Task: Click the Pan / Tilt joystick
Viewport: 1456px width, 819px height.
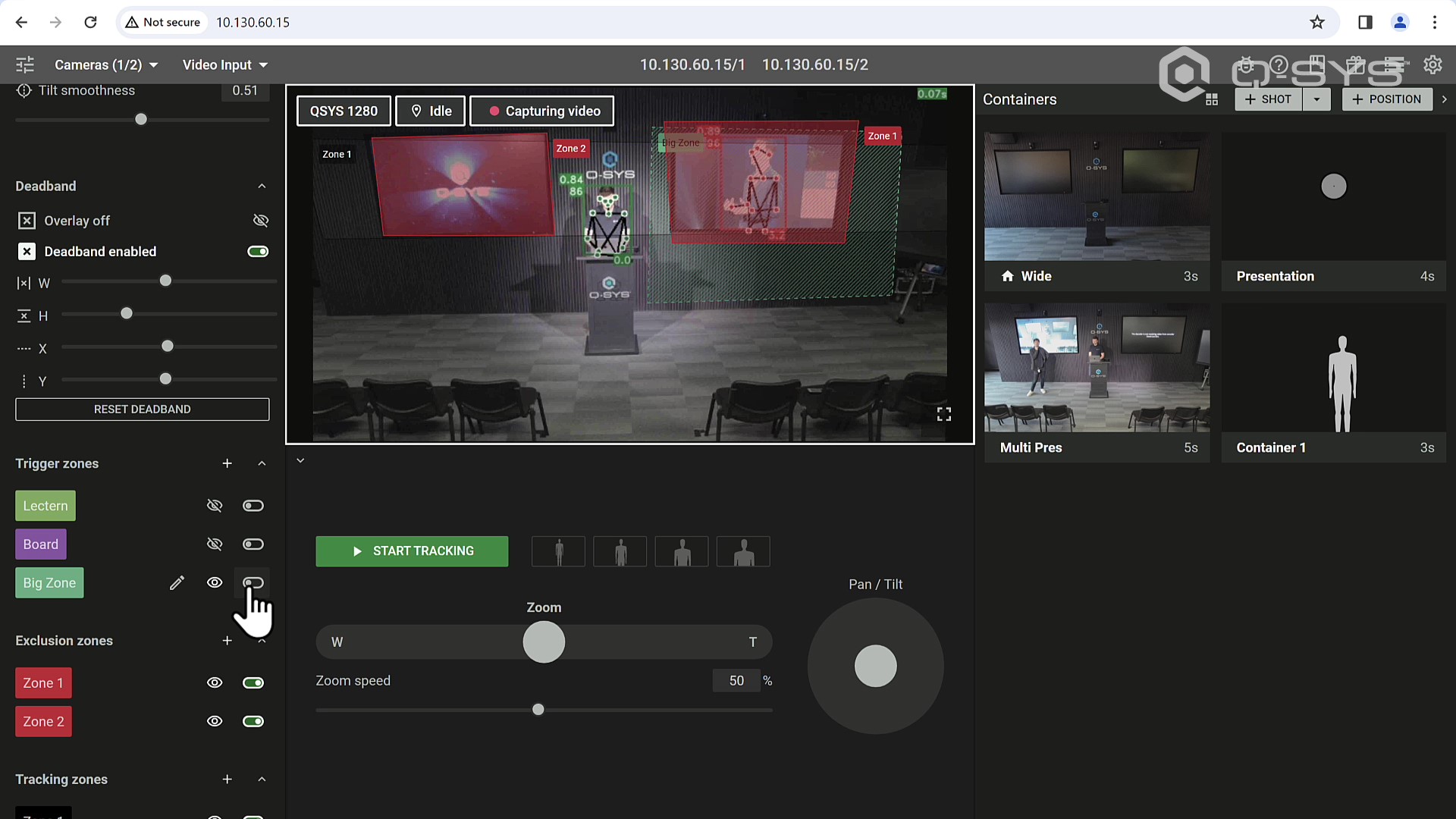Action: pyautogui.click(x=876, y=666)
